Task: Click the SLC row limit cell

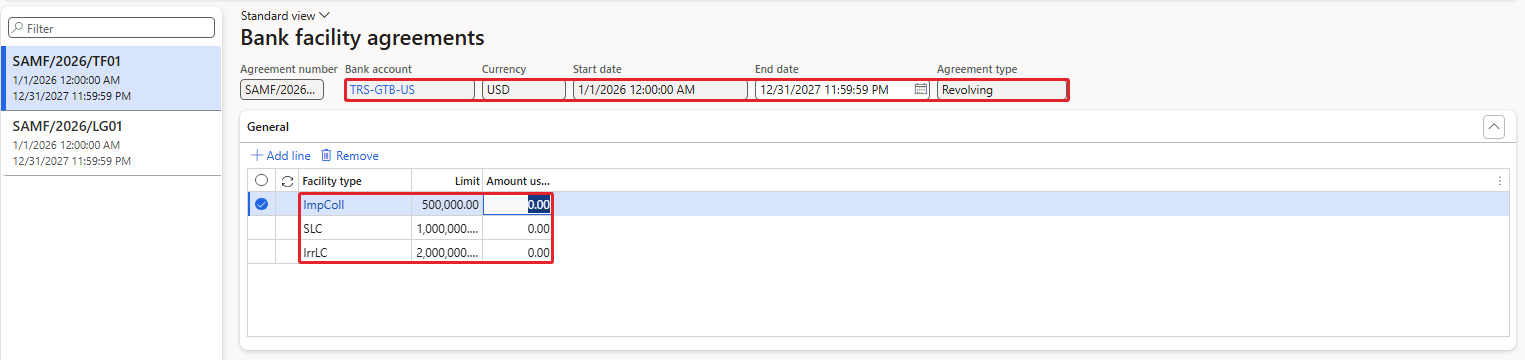Action: point(446,228)
